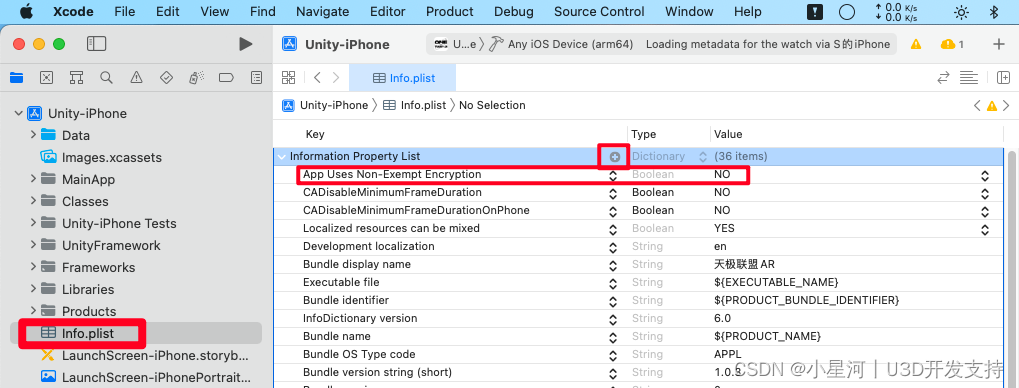Click the circle status icon in menu bar
This screenshot has width=1019, height=388.
pyautogui.click(x=847, y=12)
